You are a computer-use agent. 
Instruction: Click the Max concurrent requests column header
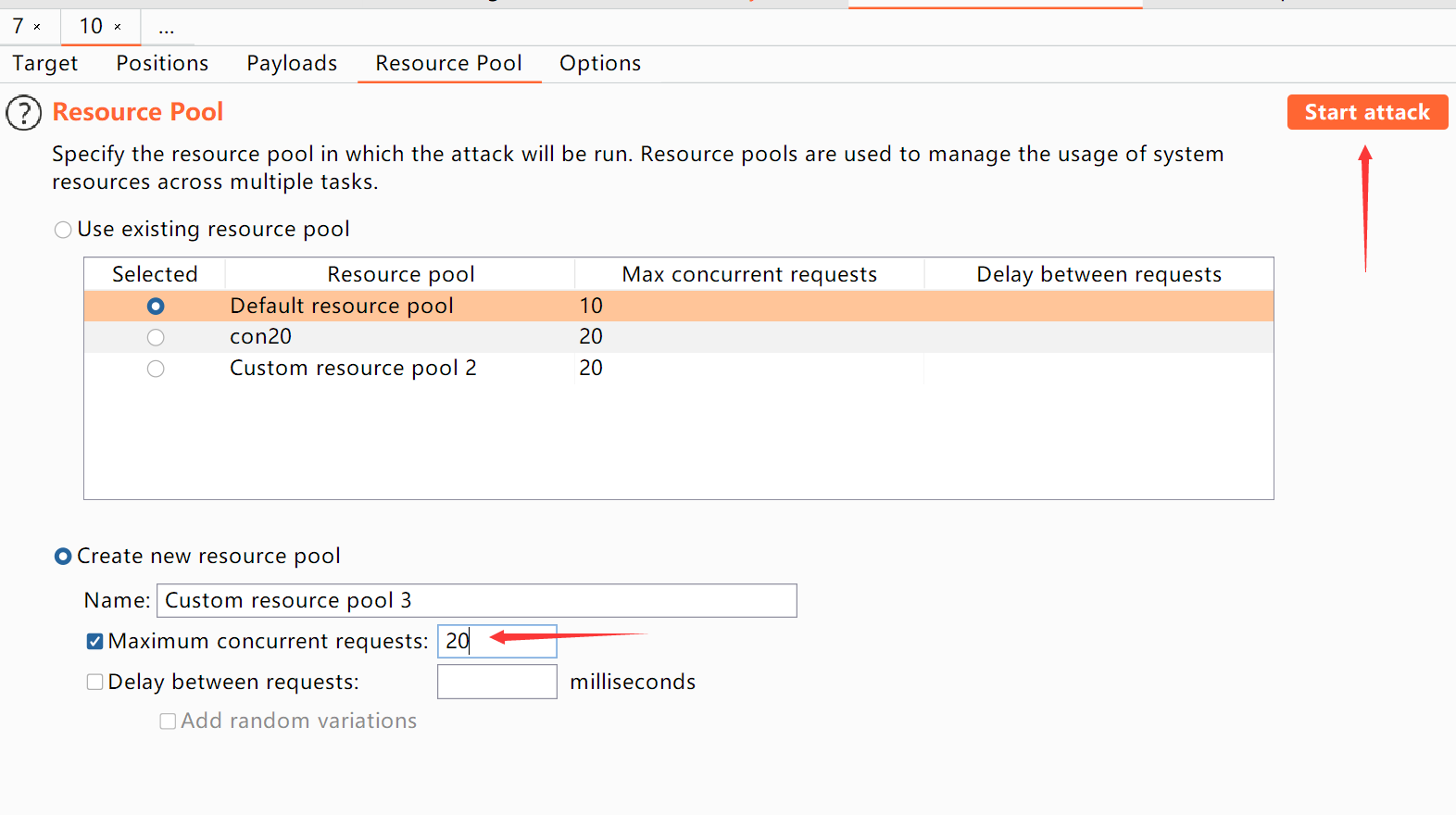tap(748, 274)
